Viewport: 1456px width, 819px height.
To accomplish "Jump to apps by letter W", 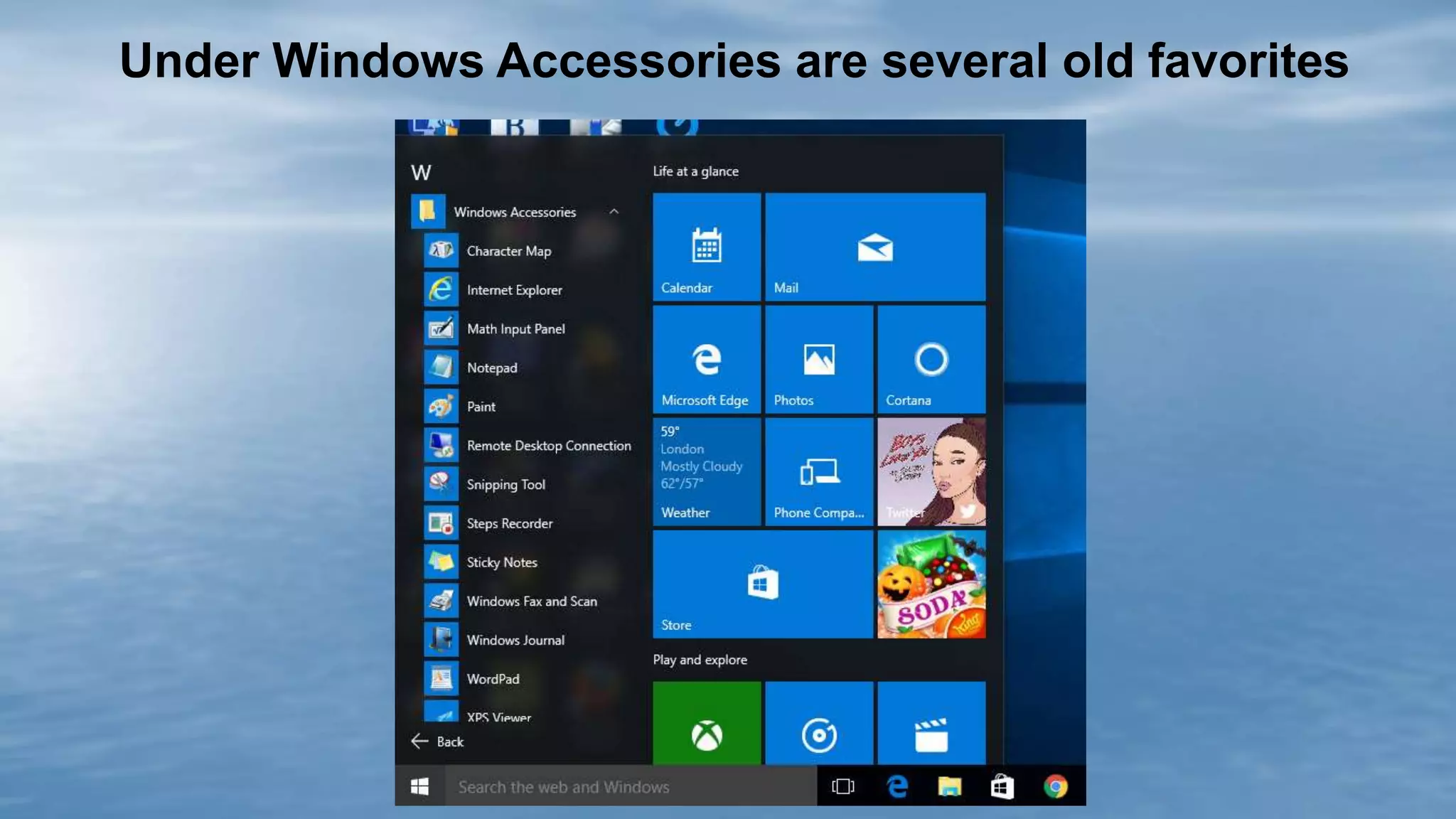I will 421,172.
